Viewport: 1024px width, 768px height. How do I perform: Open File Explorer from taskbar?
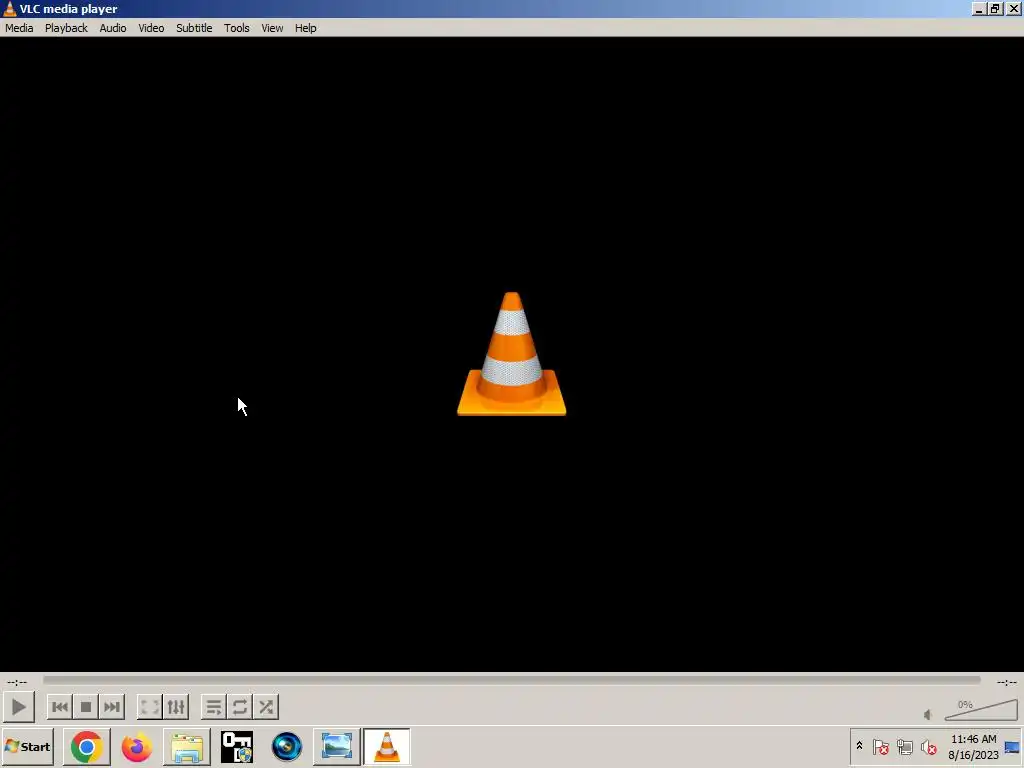coord(187,746)
